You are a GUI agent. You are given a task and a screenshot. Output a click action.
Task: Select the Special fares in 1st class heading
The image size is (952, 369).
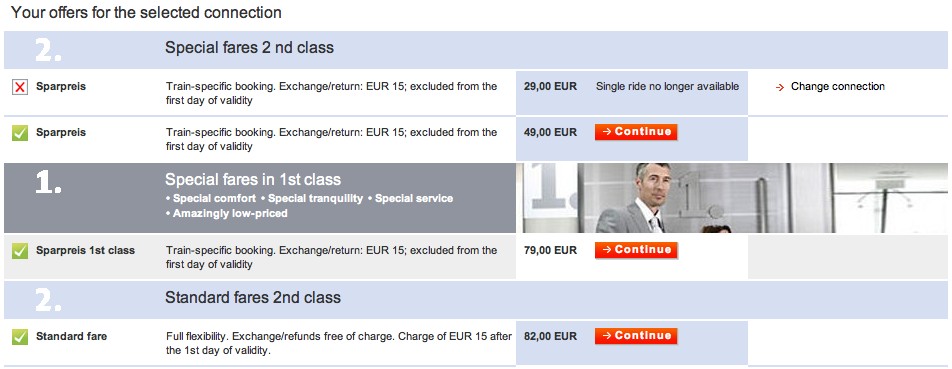[253, 180]
